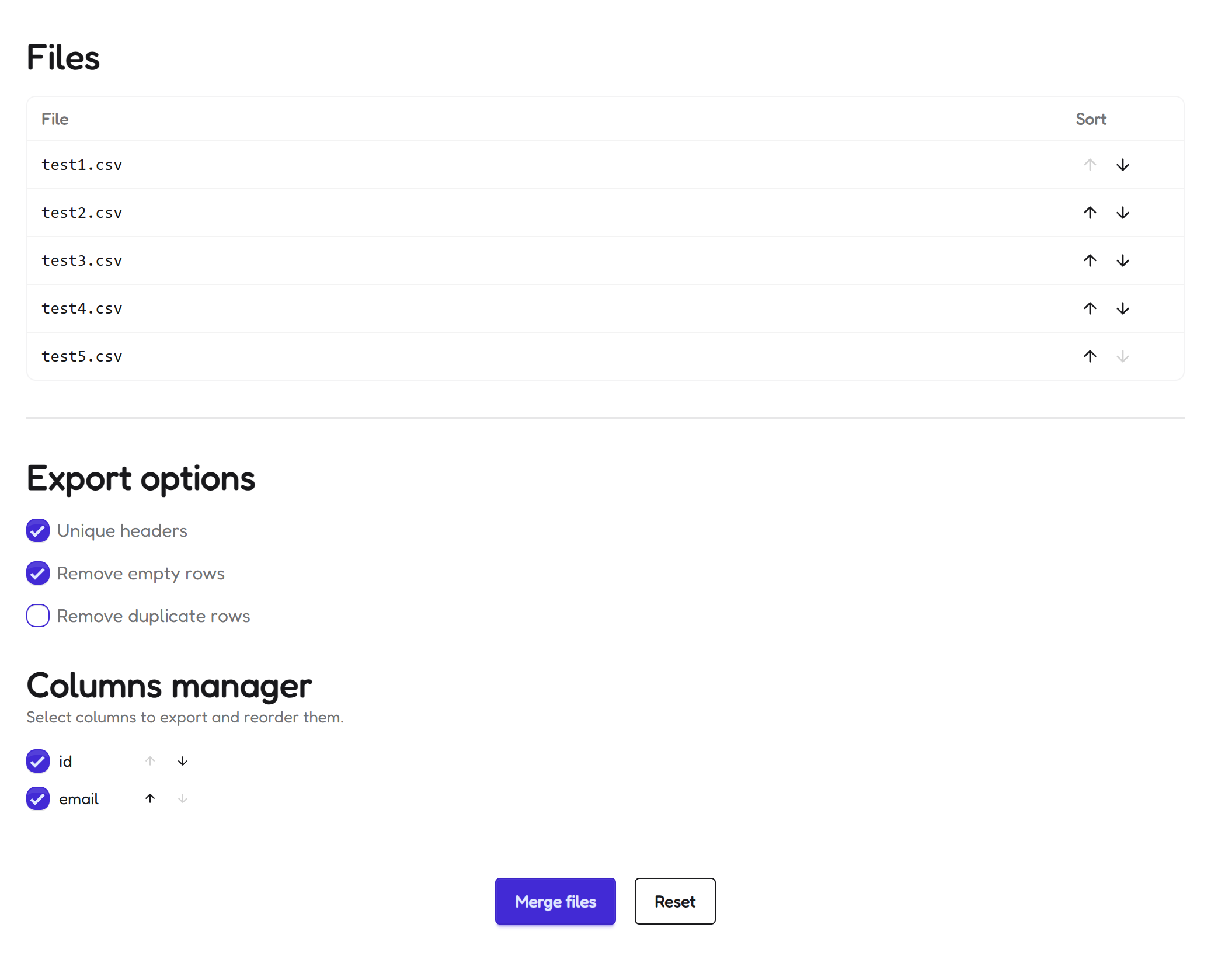Image resolution: width=1211 pixels, height=980 pixels.
Task: Click the Merge files button
Action: point(555,901)
